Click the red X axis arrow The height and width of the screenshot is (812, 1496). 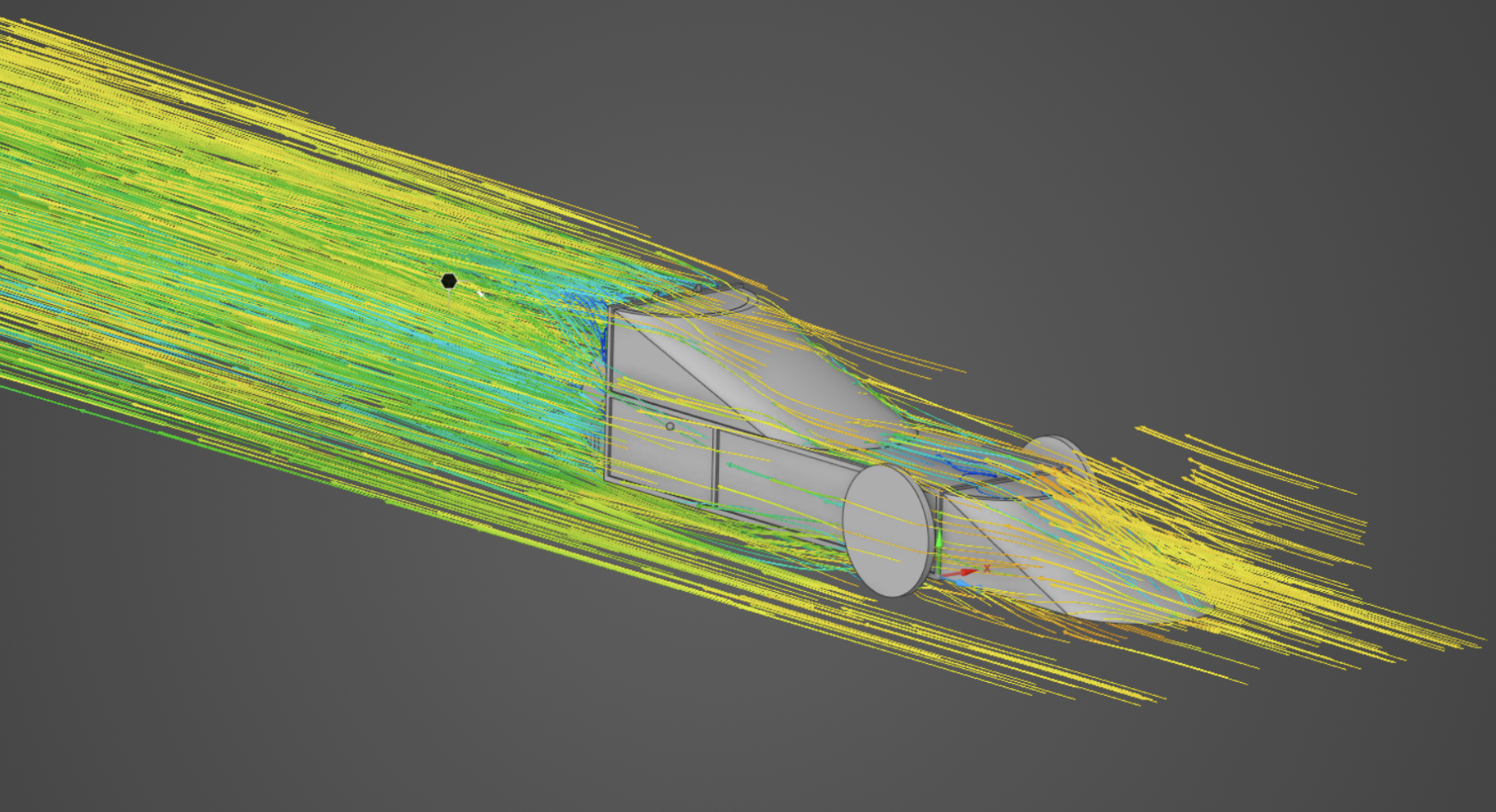pyautogui.click(x=960, y=573)
